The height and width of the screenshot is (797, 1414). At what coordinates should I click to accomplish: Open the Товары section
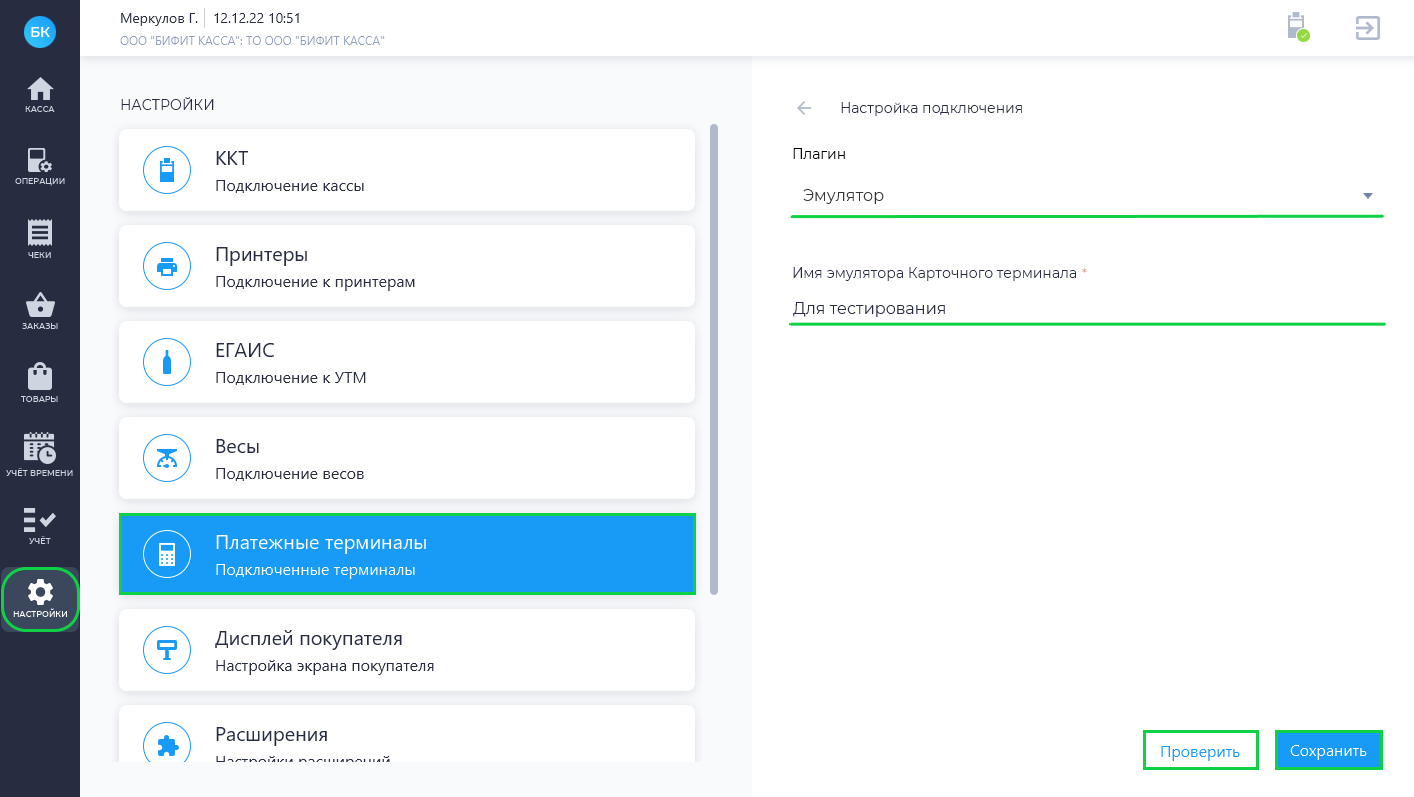point(40,383)
